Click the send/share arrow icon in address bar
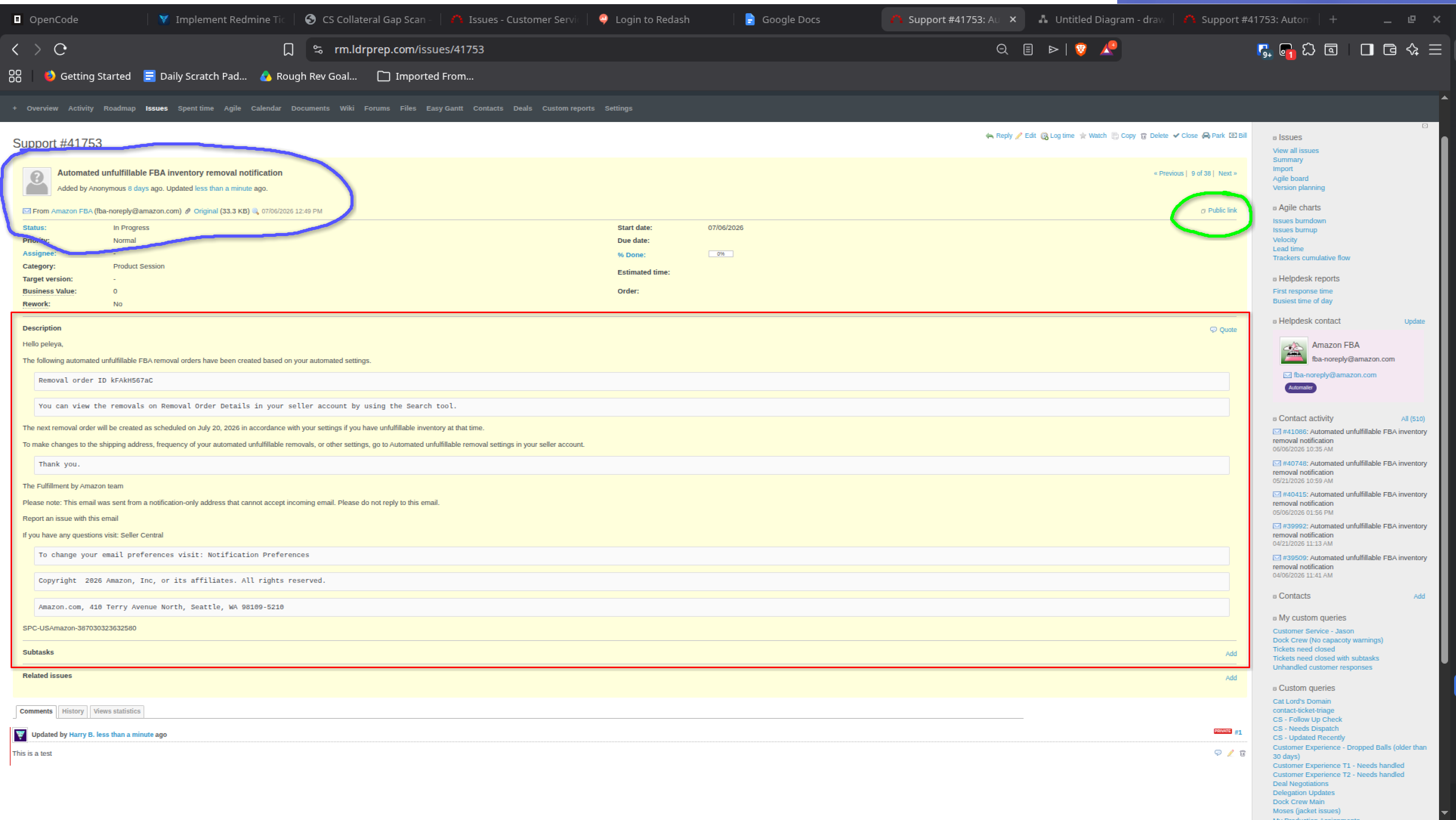Viewport: 1456px width, 820px height. 1053,50
